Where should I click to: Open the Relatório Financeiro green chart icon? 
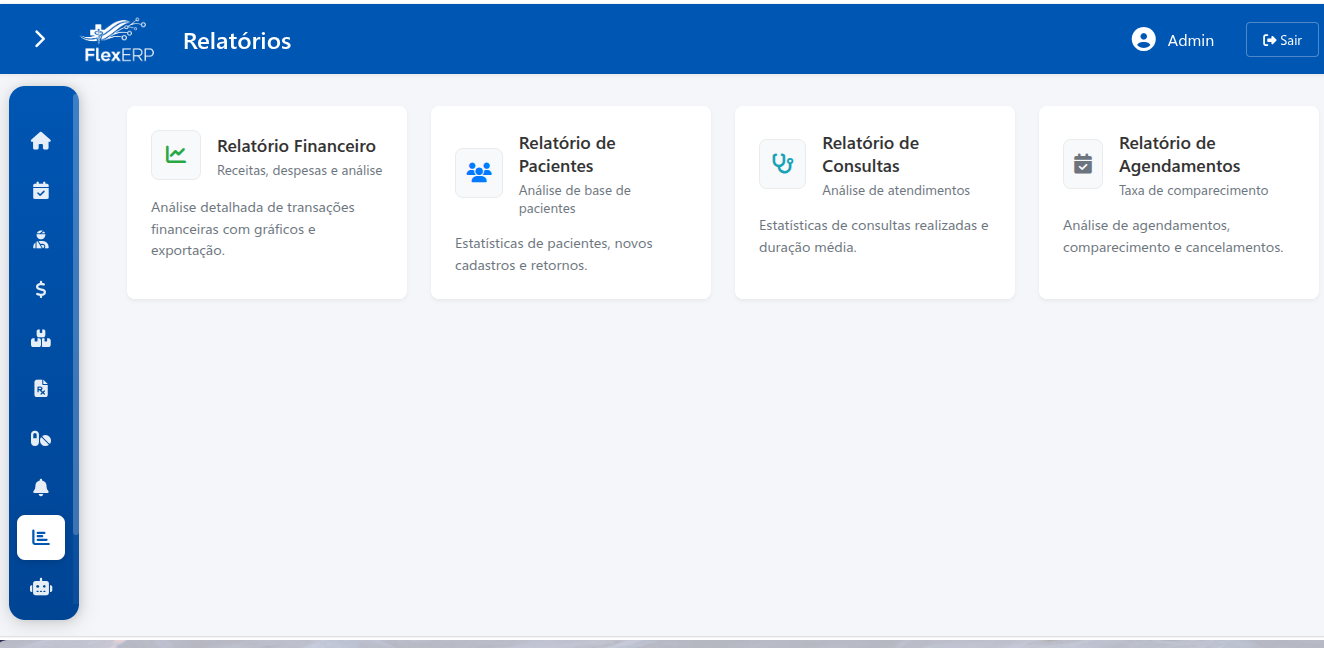click(x=176, y=155)
